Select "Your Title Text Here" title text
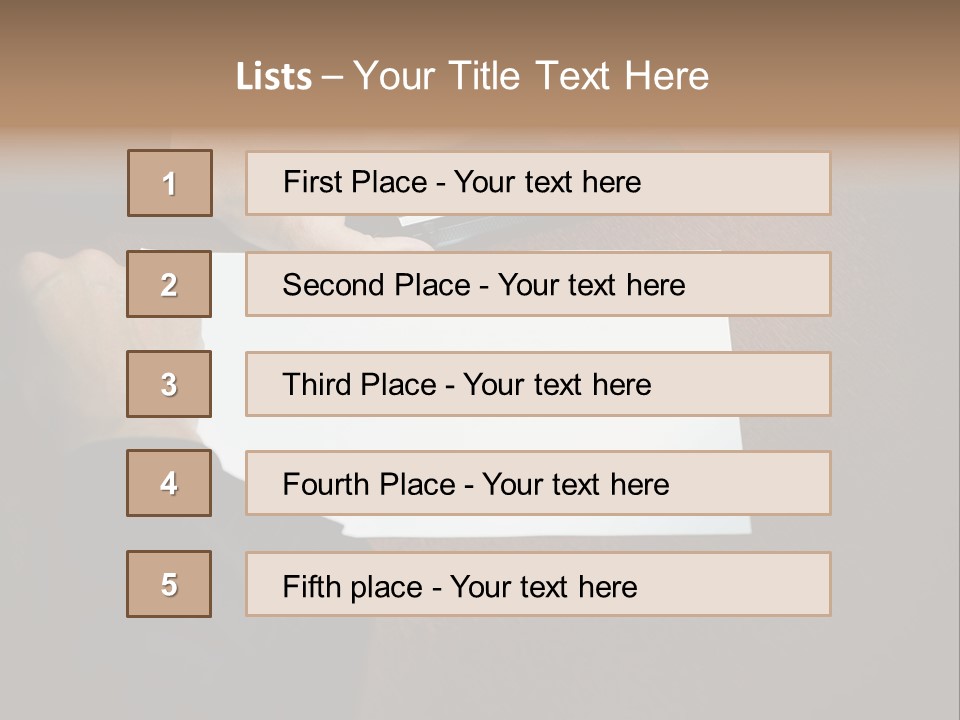Viewport: 960px width, 720px height. pos(531,76)
